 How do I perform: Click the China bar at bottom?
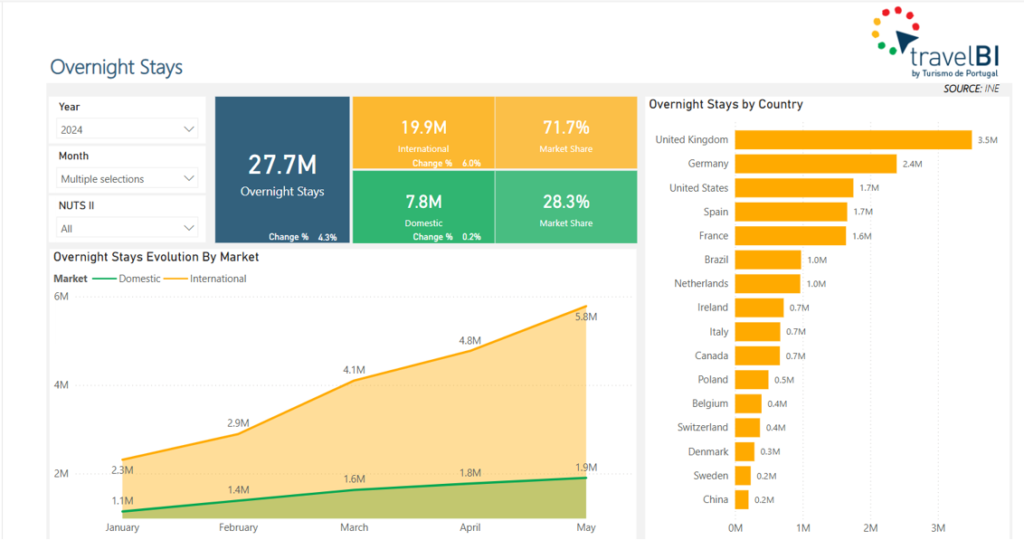point(742,499)
